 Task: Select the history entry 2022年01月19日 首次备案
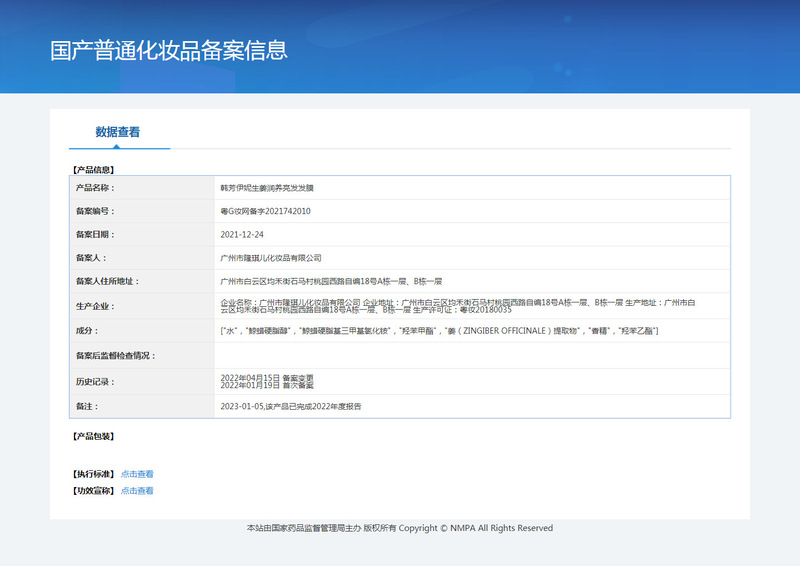[x=267, y=385]
